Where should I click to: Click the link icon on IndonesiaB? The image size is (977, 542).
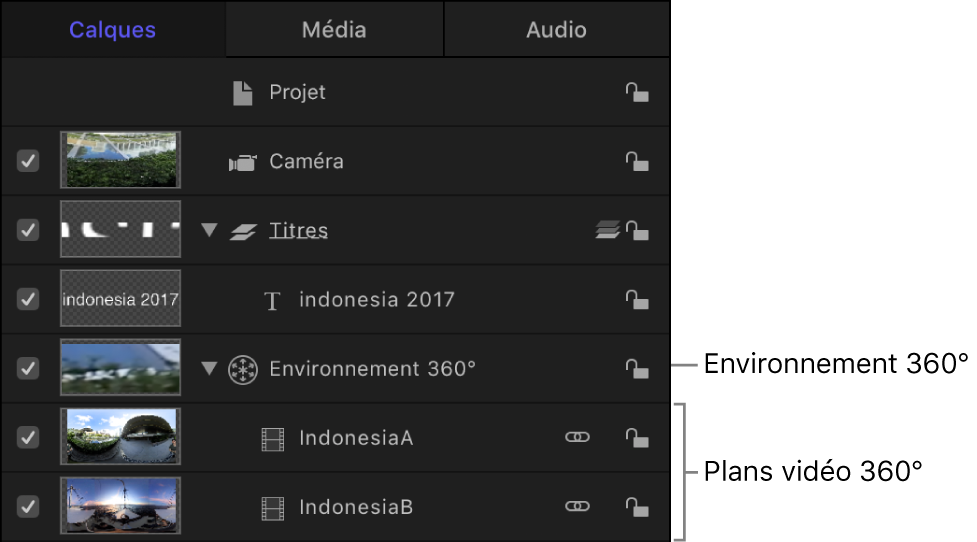click(577, 507)
